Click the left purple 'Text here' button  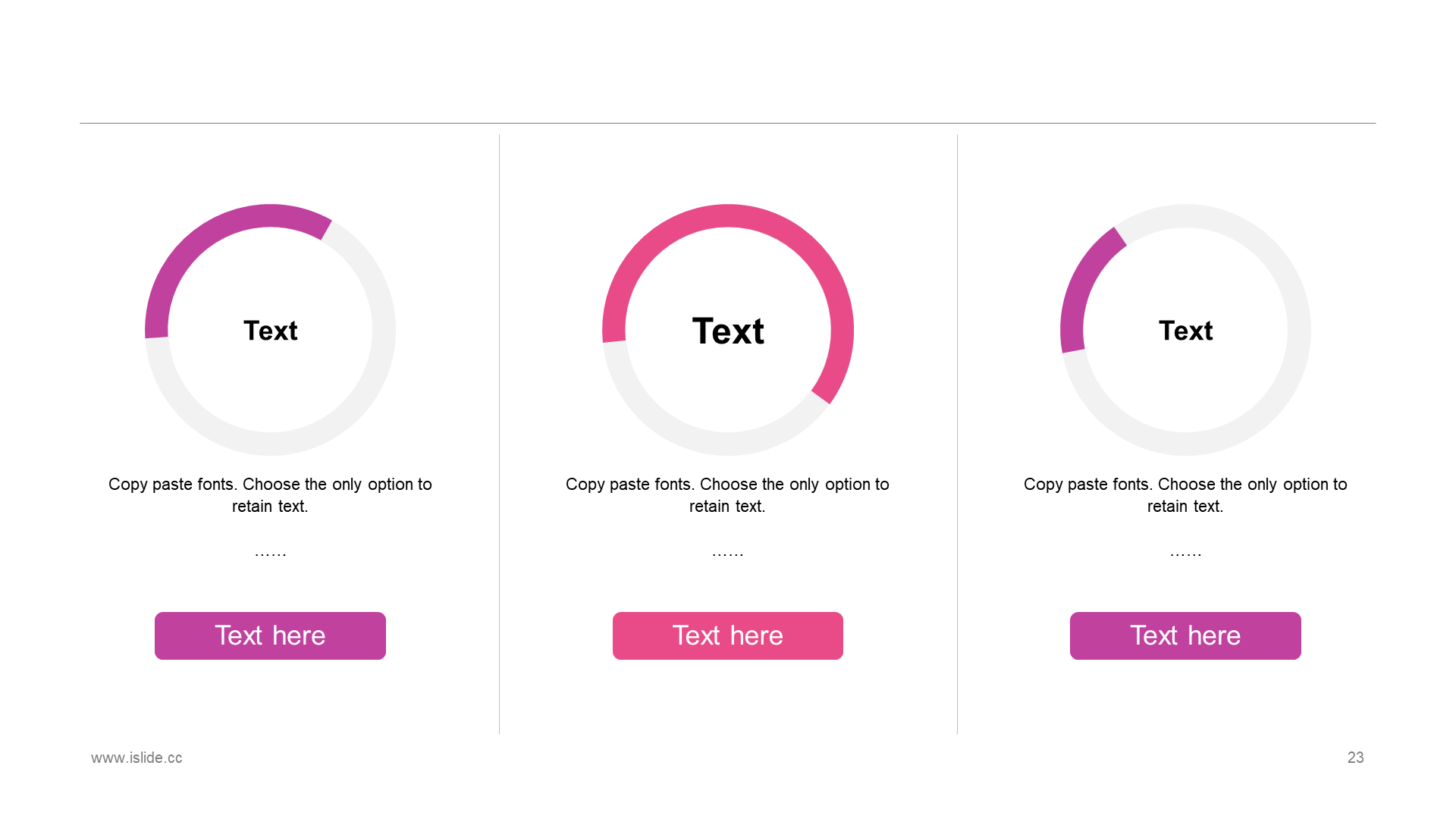[270, 635]
